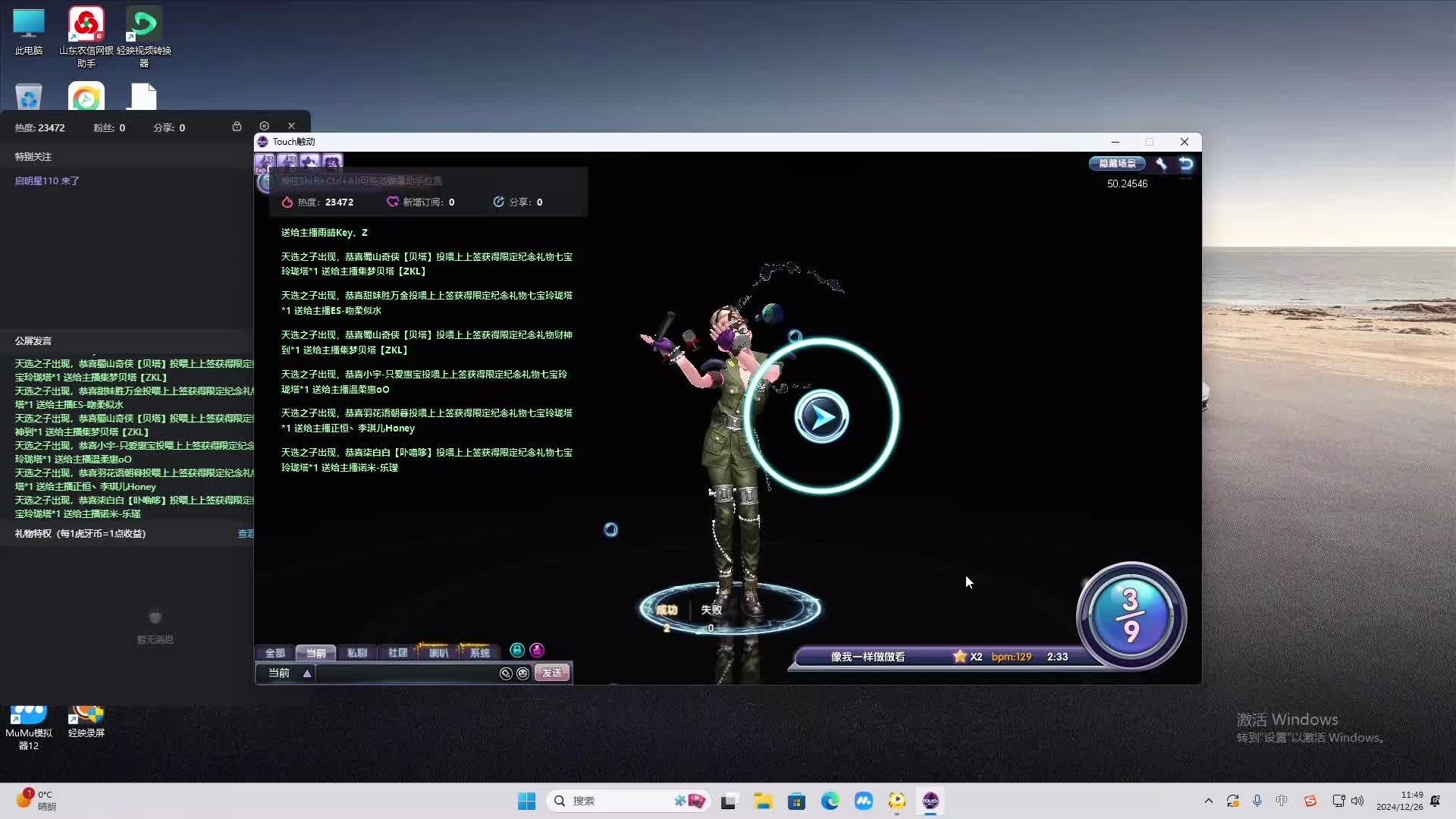This screenshot has width=1456, height=819.
Task: Select the 全部 chat tab
Action: click(275, 653)
